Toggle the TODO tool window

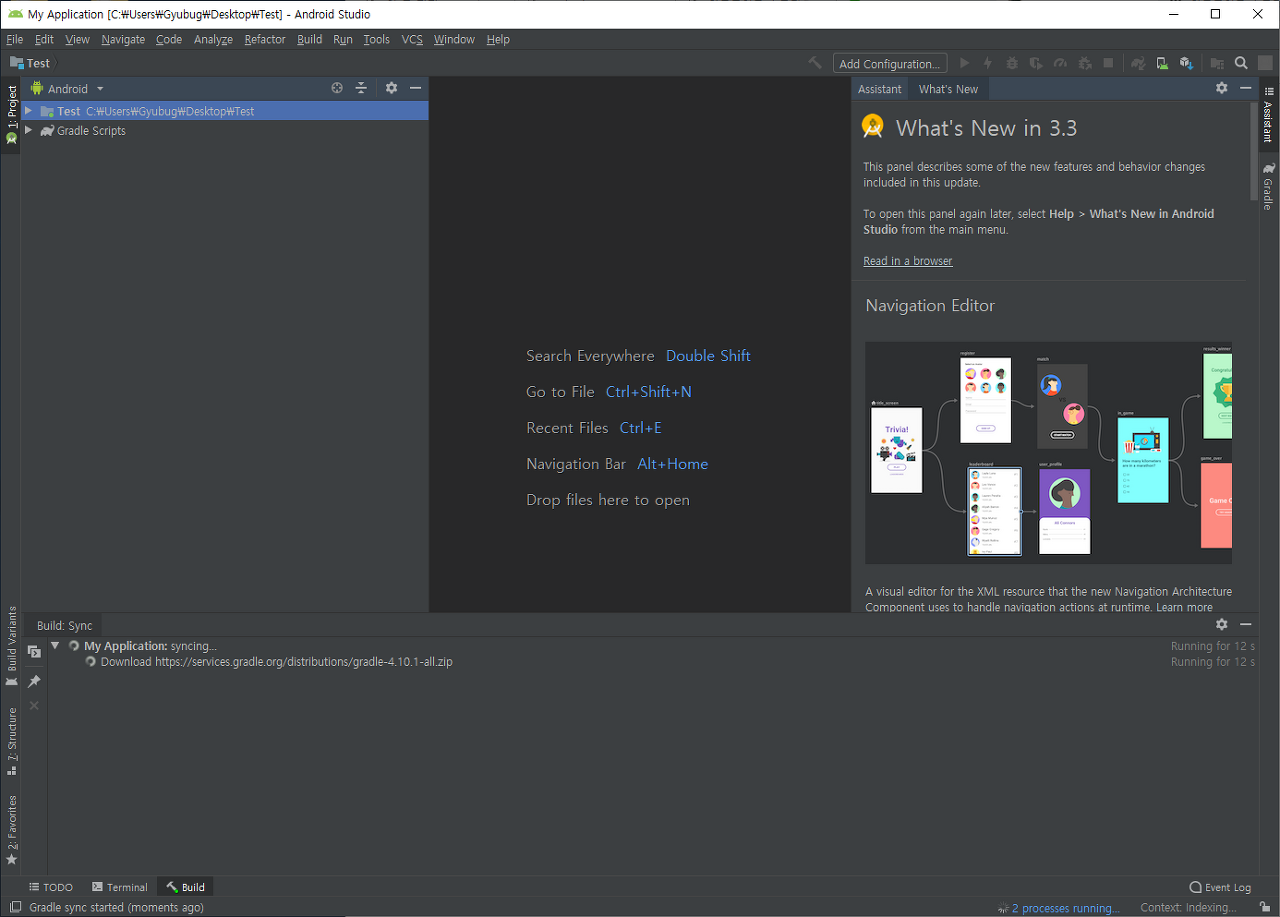[50, 887]
